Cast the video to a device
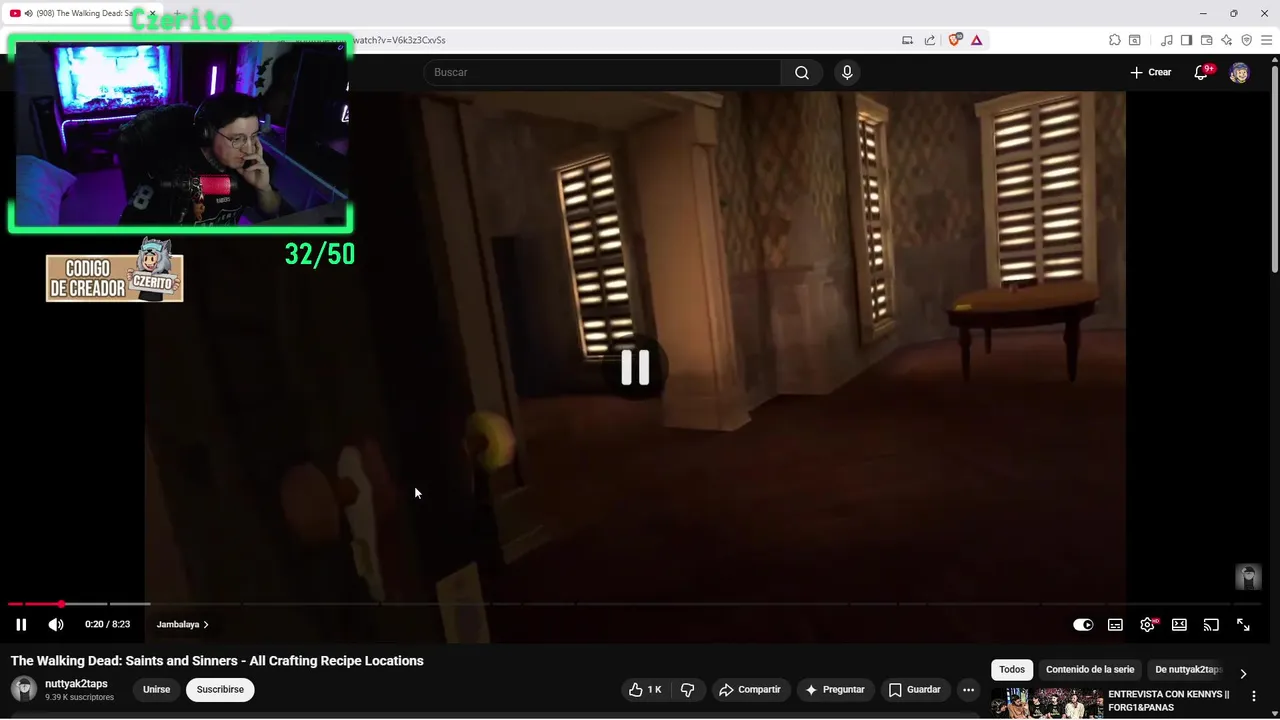Viewport: 1280px width, 720px height. pos(1211,625)
